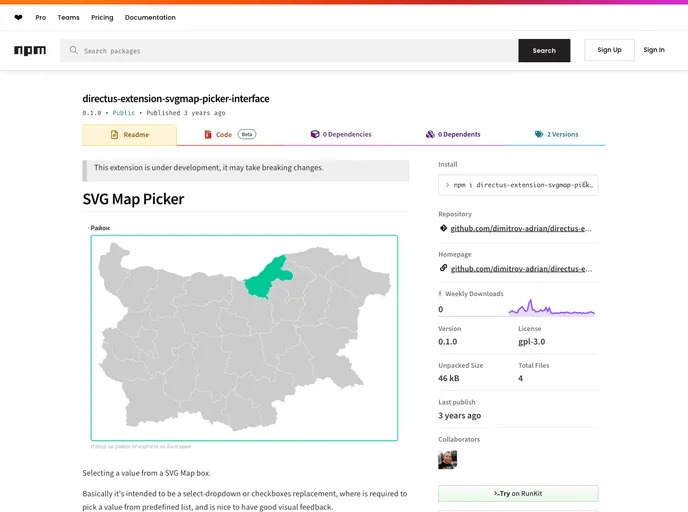Image resolution: width=688 pixels, height=512 pixels.
Task: Switch to the Readme tab
Action: pos(129,135)
